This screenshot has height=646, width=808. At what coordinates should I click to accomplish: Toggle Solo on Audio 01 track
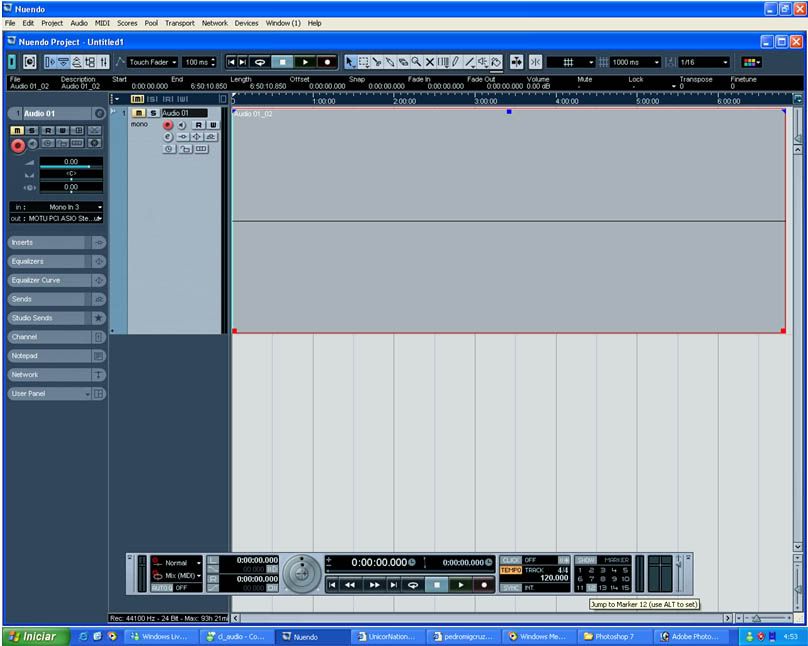[153, 113]
